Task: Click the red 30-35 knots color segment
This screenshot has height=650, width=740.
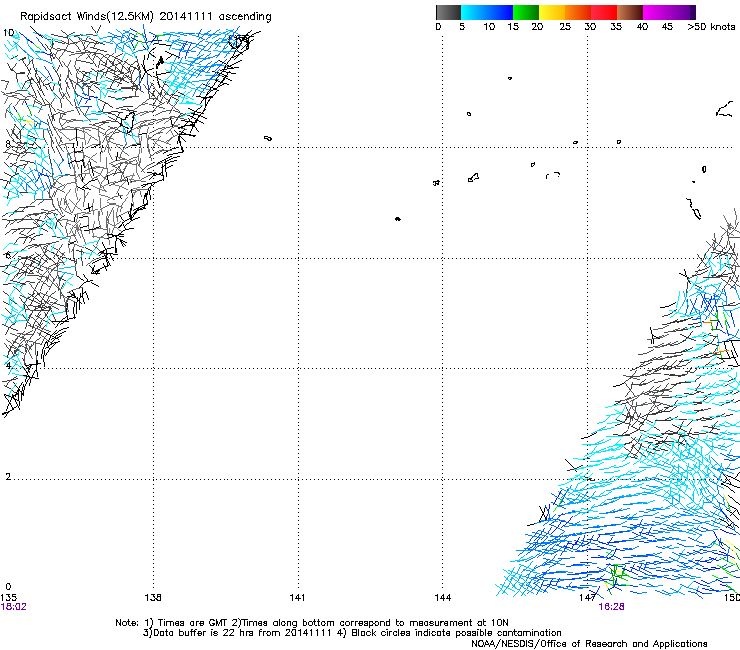Action: (604, 12)
